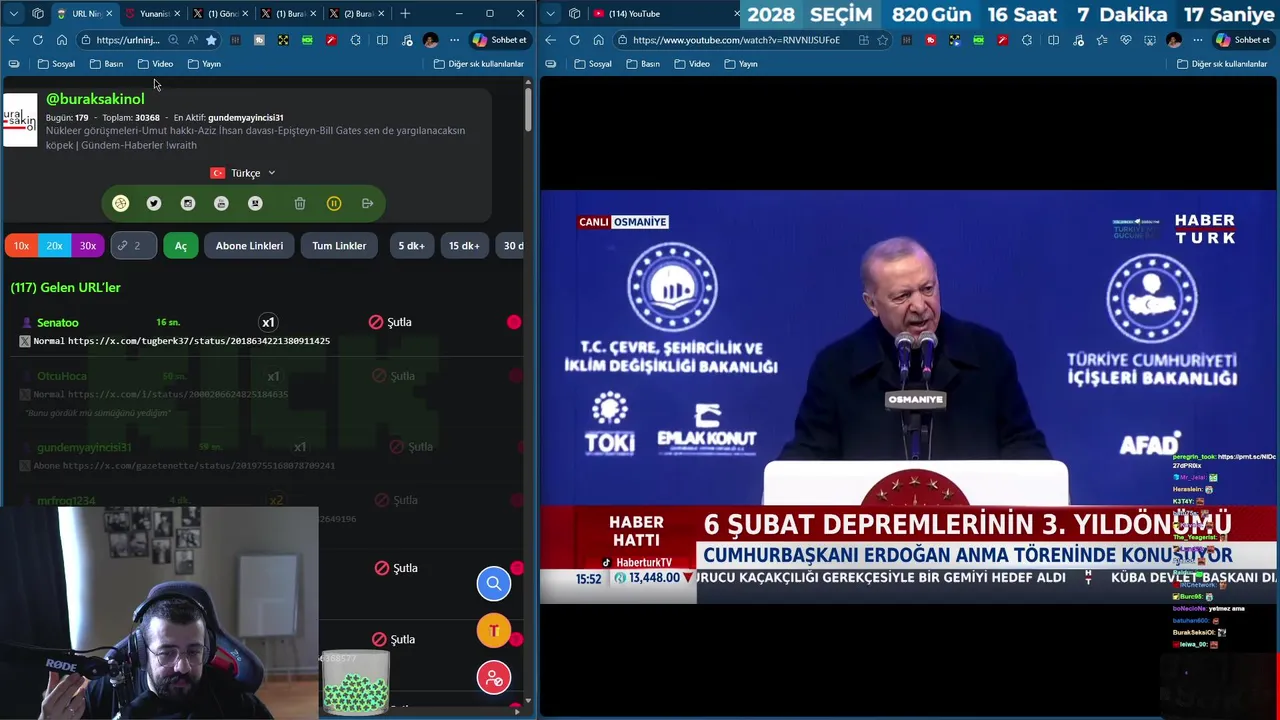
Task: Click the Tum Linkler filter button
Action: tap(339, 245)
